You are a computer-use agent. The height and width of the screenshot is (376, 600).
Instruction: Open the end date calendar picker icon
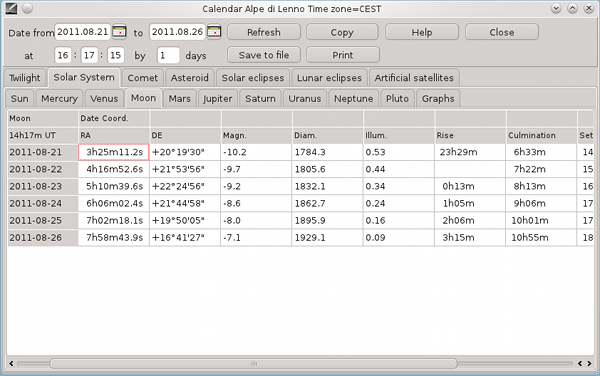pos(214,32)
